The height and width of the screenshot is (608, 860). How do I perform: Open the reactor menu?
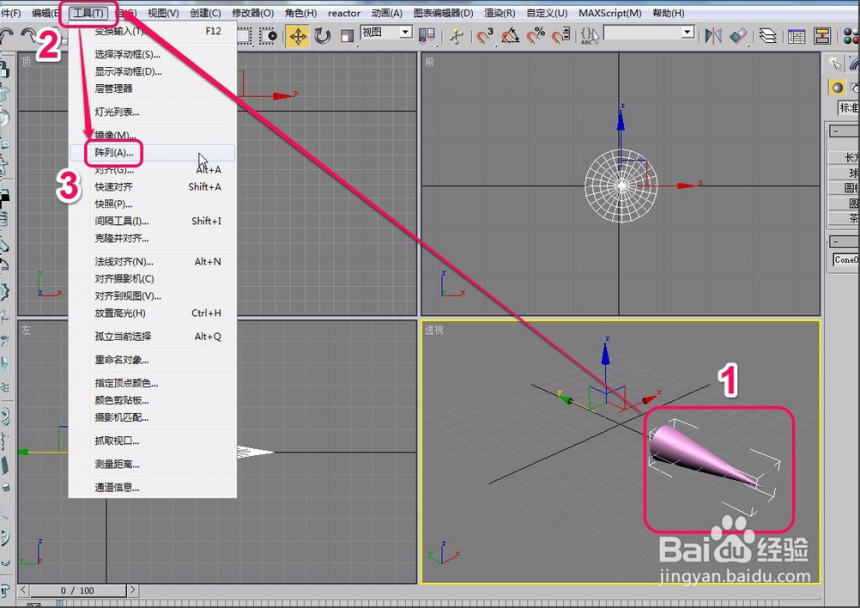coord(344,13)
